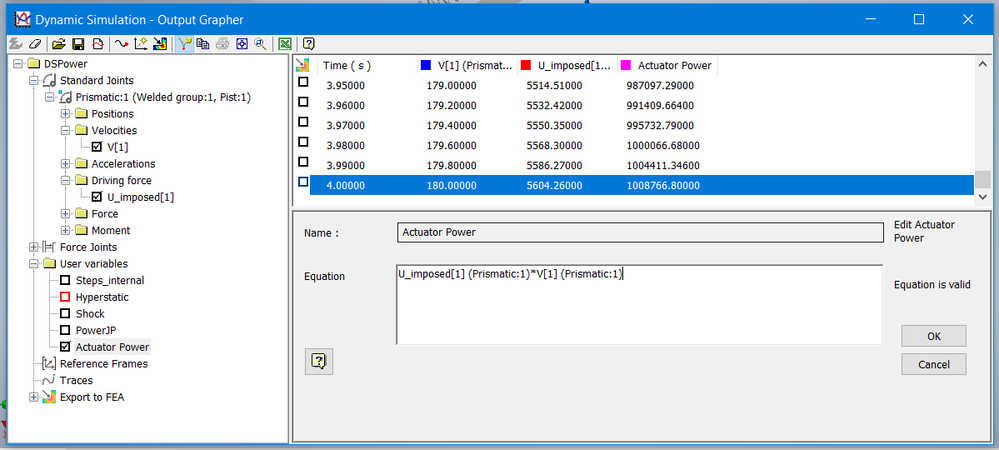Enable the PowerJP user variable checkbox
The height and width of the screenshot is (450, 999).
[64, 330]
